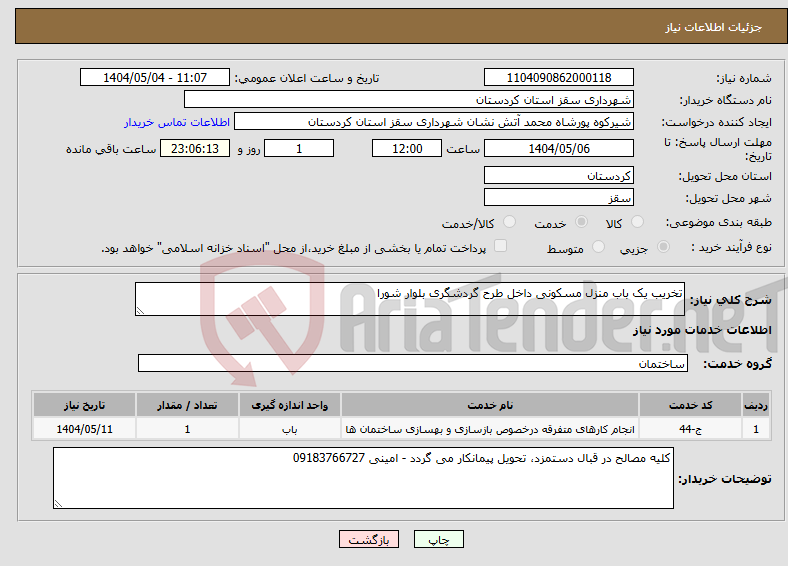
Task: Click the کد خدمت column header
Action: (x=691, y=405)
